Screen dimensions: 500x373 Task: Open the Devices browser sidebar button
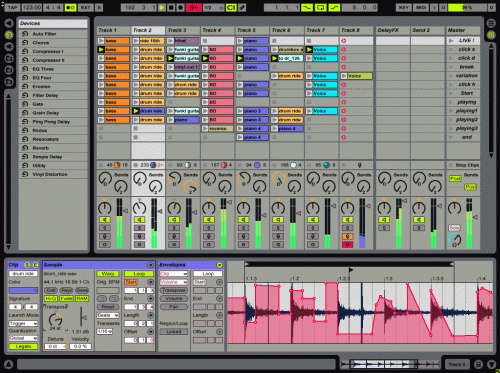click(x=9, y=34)
